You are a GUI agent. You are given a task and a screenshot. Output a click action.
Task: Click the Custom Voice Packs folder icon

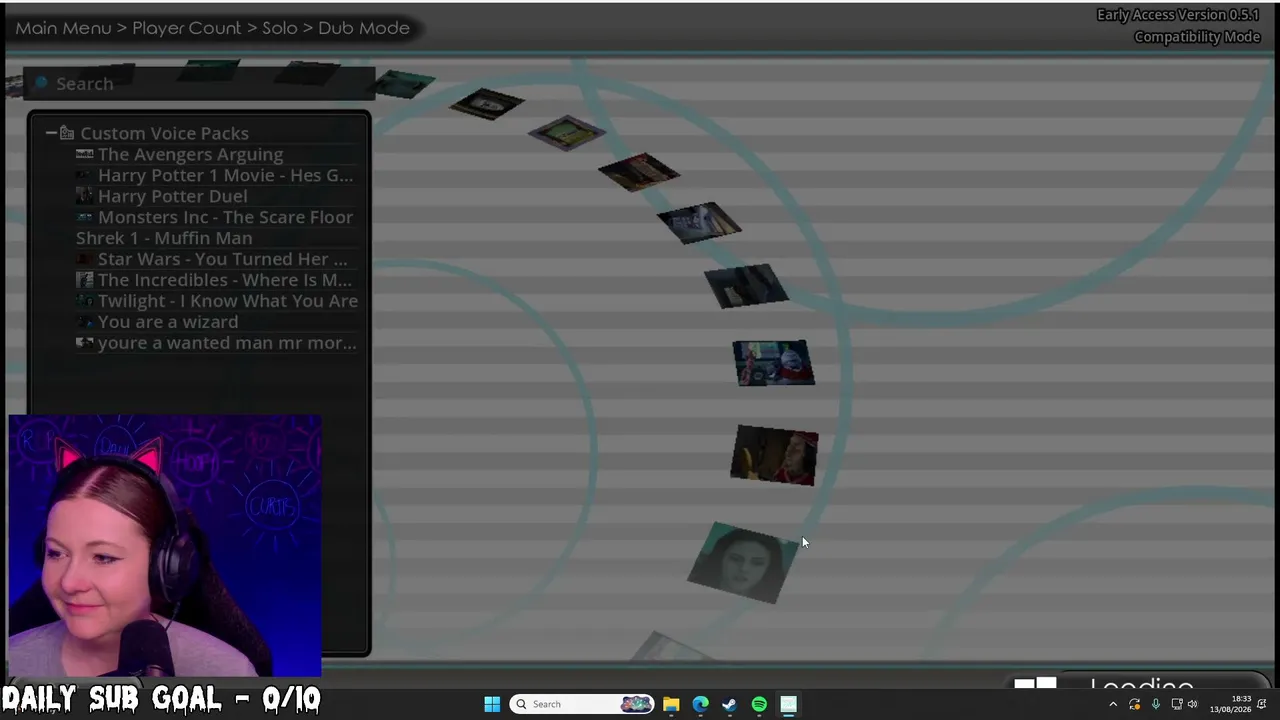(x=67, y=133)
